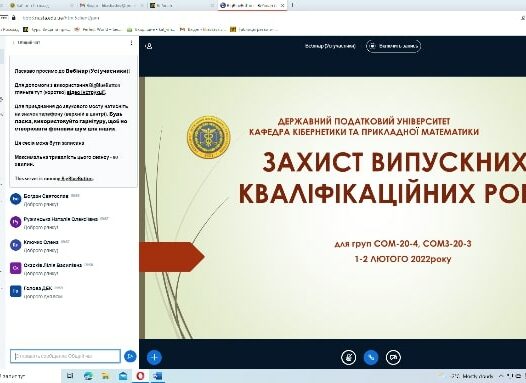Image resolution: width=526 pixels, height=383 pixels.
Task: Click the purple avatar of Рузинська Наталія Олексіївна
Action: [x=15, y=222]
